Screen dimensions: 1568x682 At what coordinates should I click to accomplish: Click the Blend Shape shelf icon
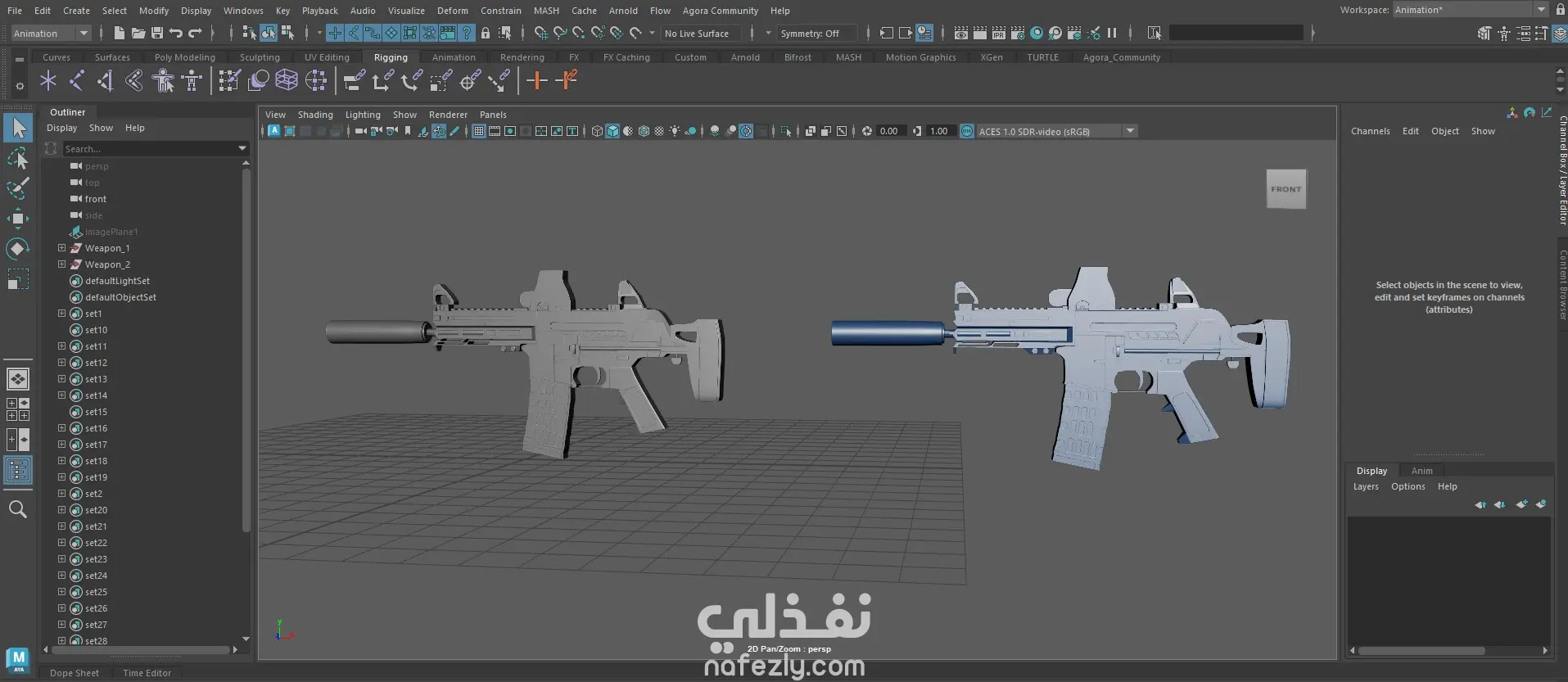point(258,80)
